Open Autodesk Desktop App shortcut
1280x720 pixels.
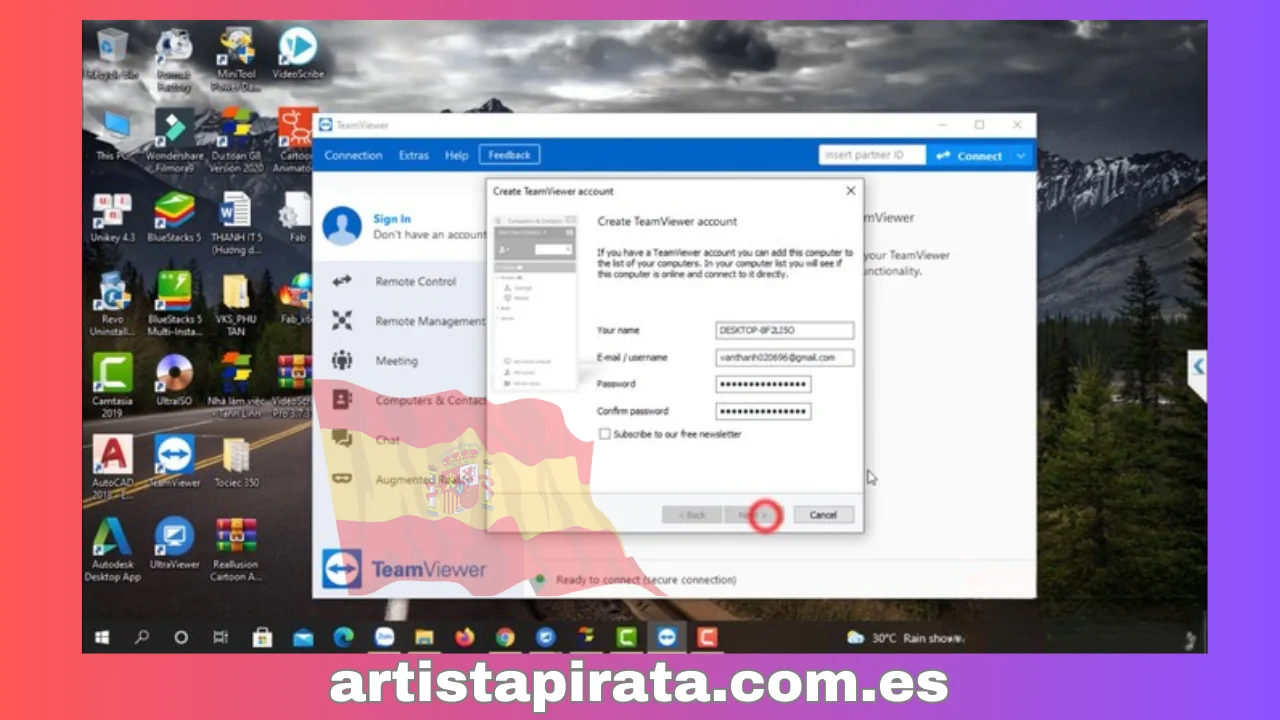coord(112,549)
